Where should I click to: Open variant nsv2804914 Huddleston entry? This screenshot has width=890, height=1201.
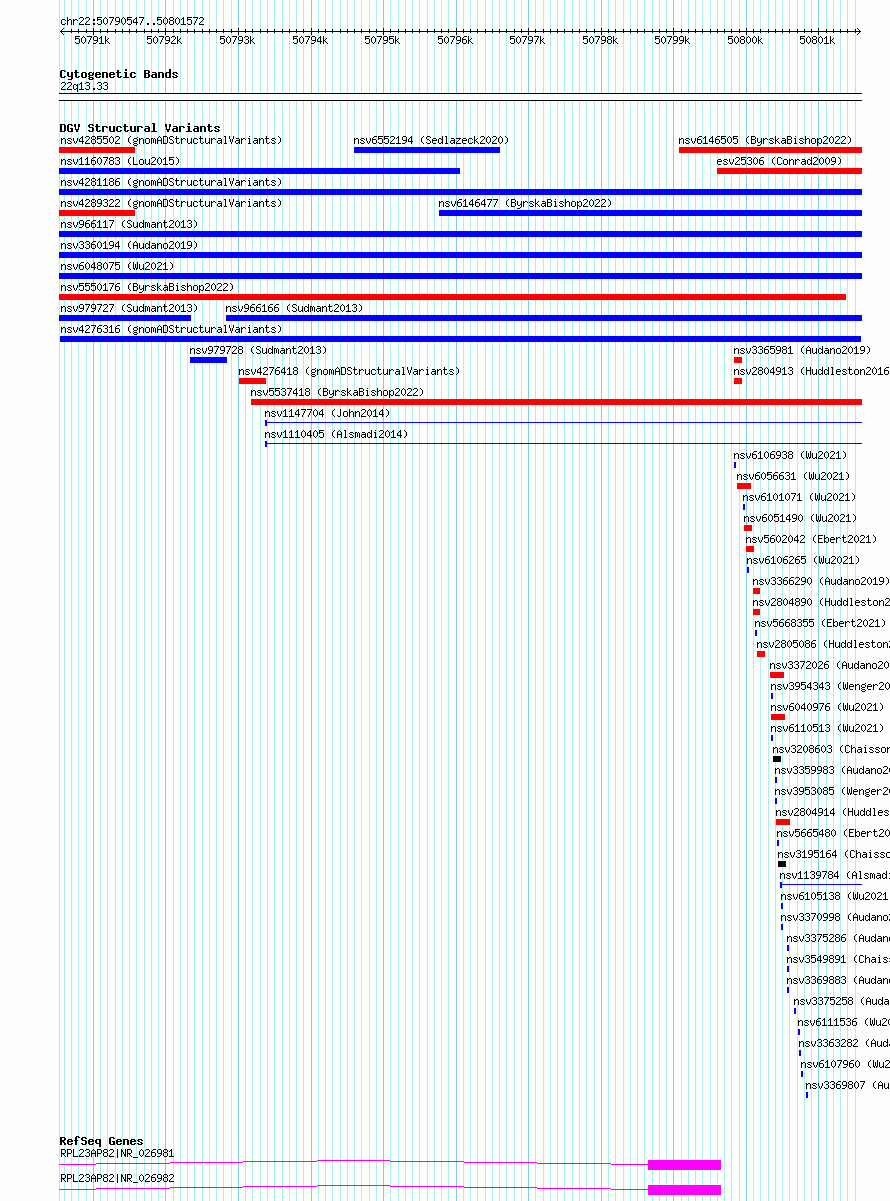coord(833,812)
